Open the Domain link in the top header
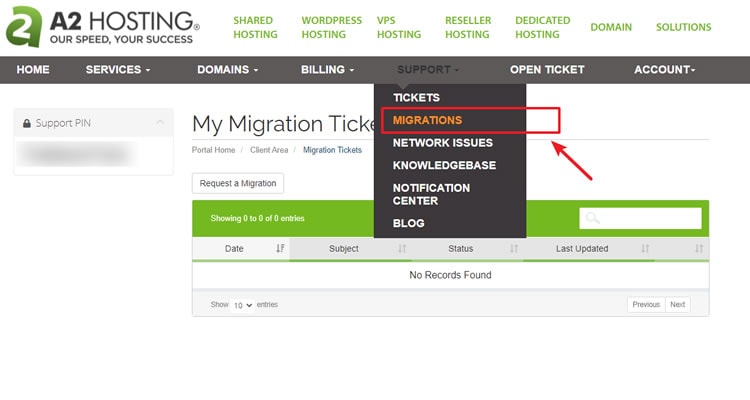 coord(611,27)
